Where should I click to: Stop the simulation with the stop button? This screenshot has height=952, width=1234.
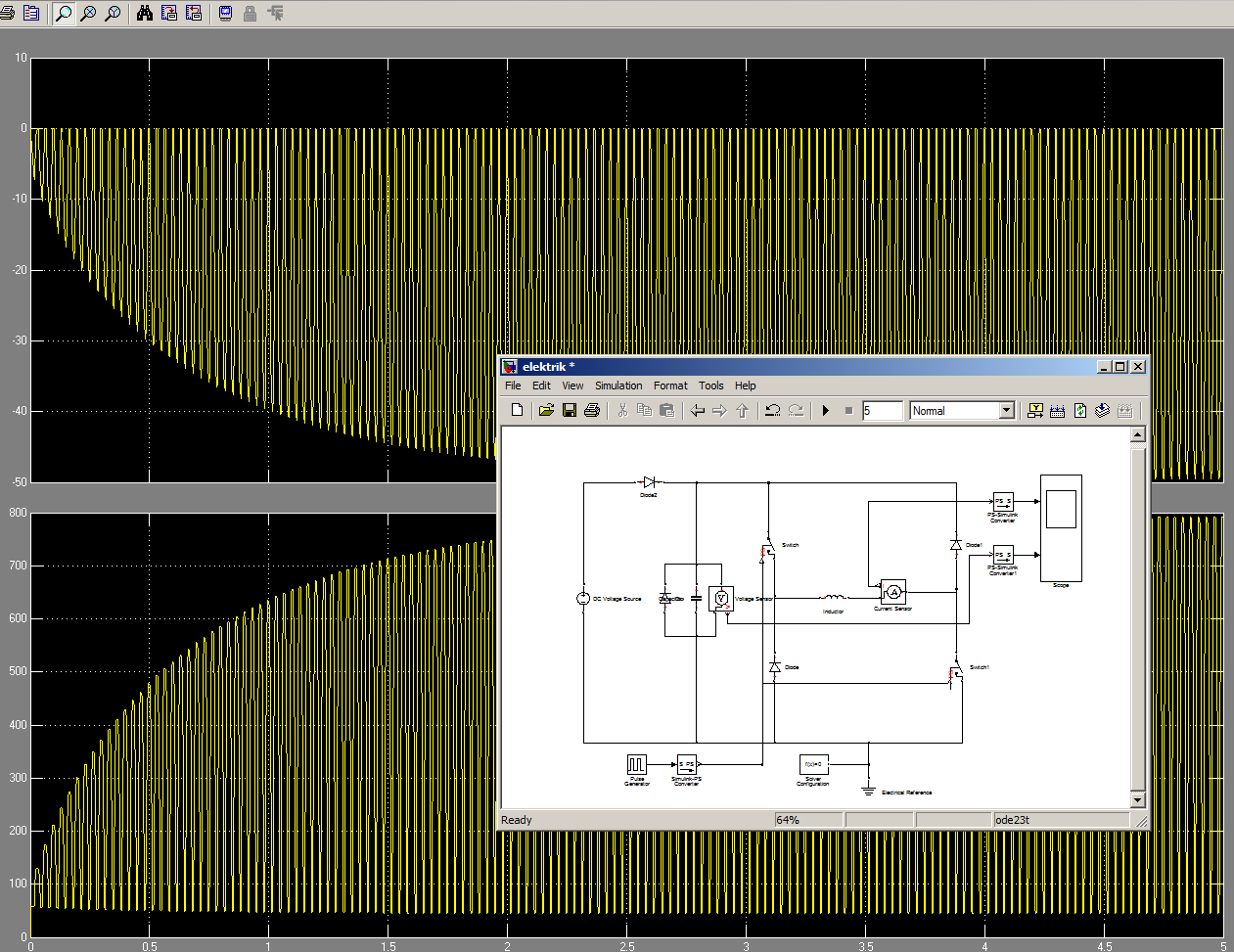pos(848,411)
